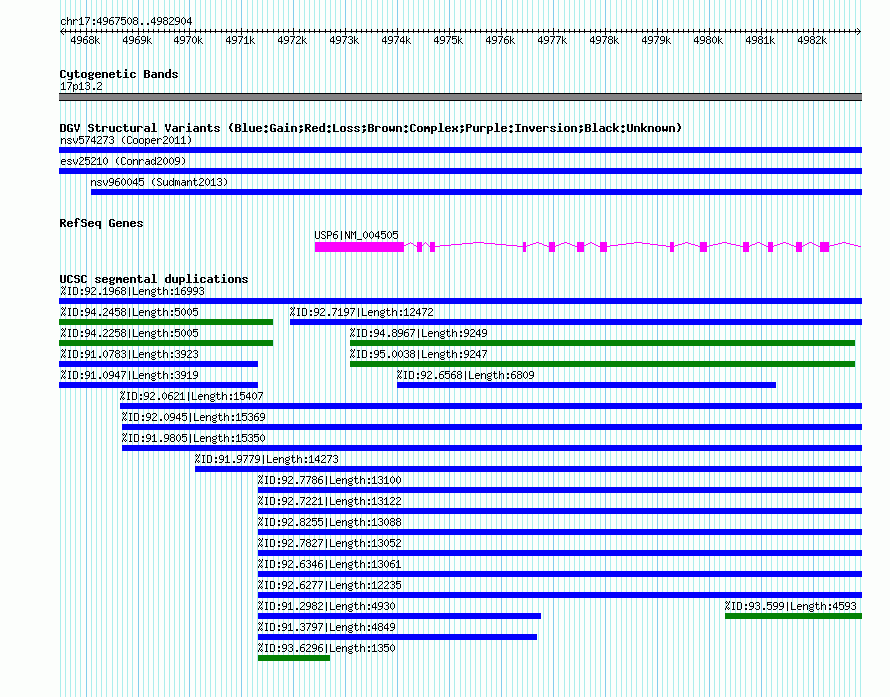
Task: Click the chr17:4967508..4982904 coordinate label
Action: coord(126,22)
